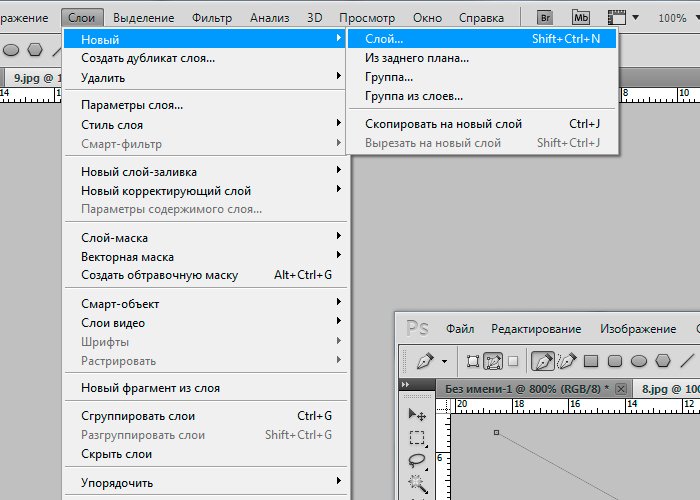Screen dimensions: 700x500
Task: Toggle the Fill Pixels mode button
Action: pos(513,361)
